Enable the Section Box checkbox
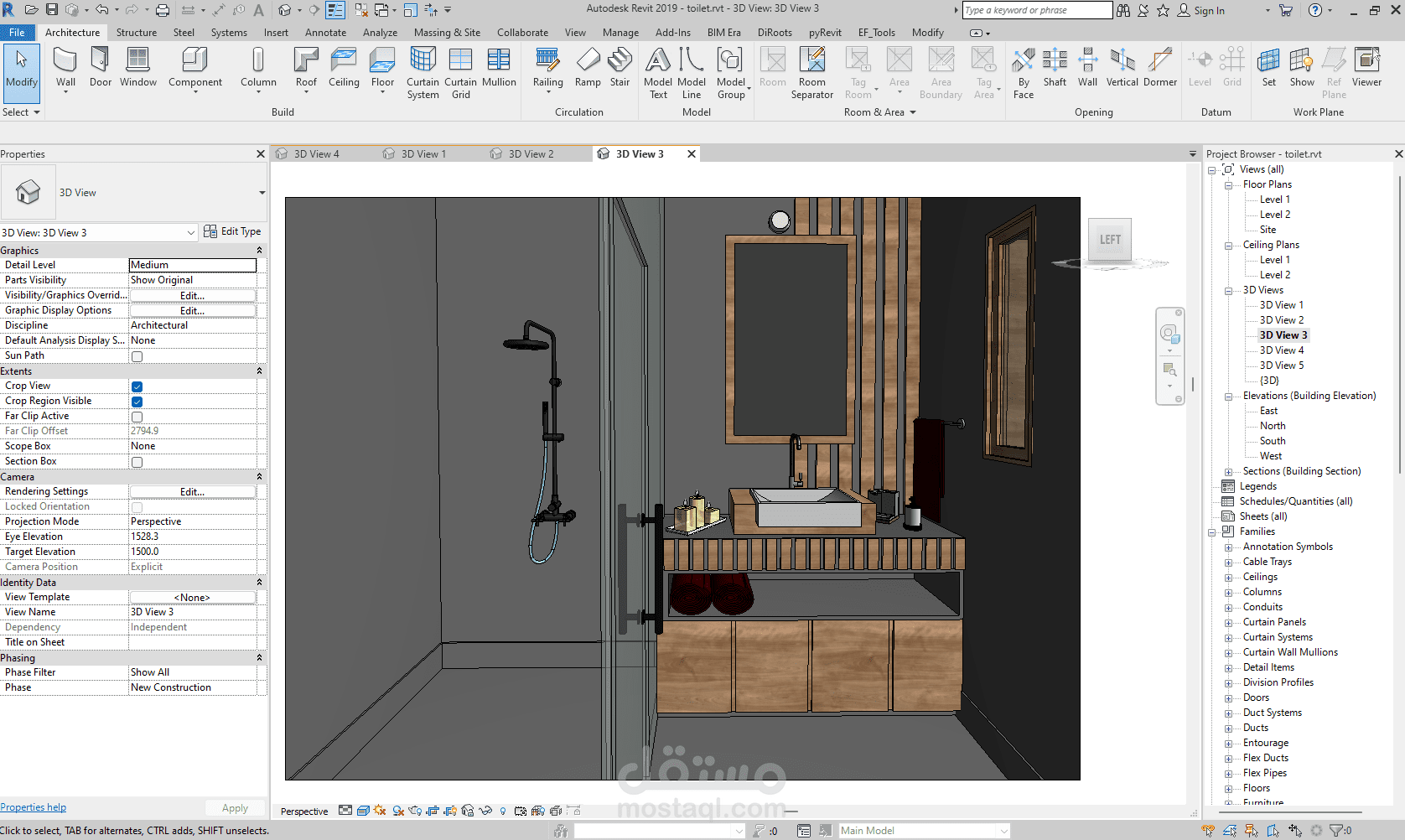Viewport: 1405px width, 840px height. [x=137, y=462]
